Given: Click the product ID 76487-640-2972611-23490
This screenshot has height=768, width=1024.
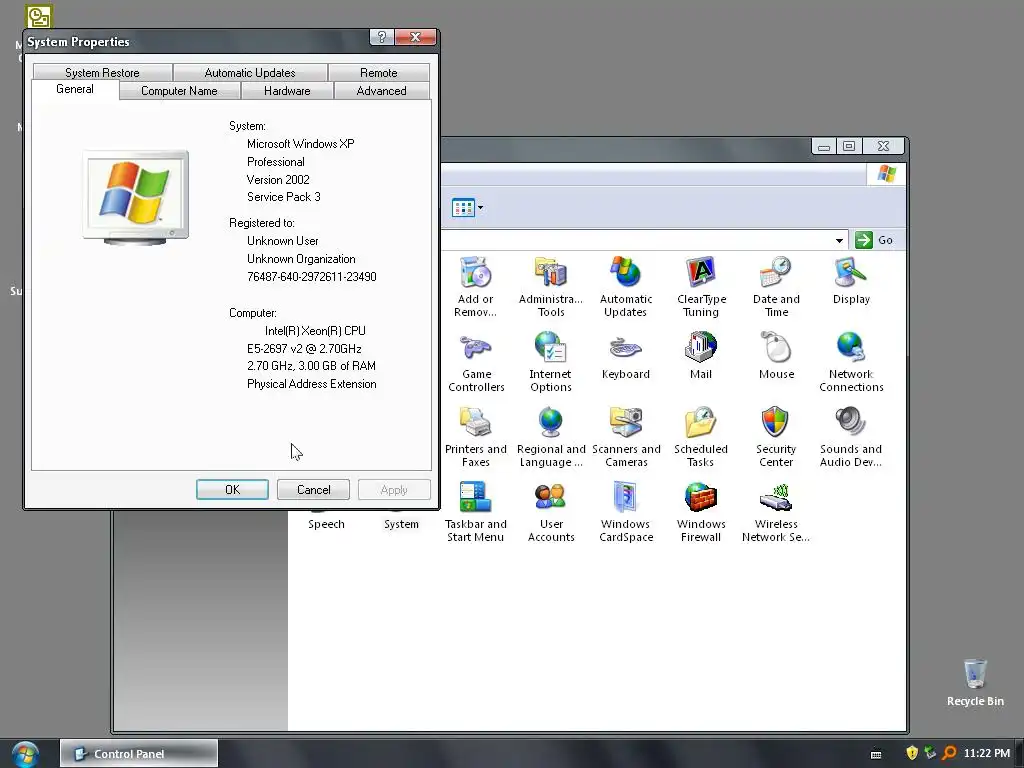Looking at the screenshot, I should (x=312, y=277).
